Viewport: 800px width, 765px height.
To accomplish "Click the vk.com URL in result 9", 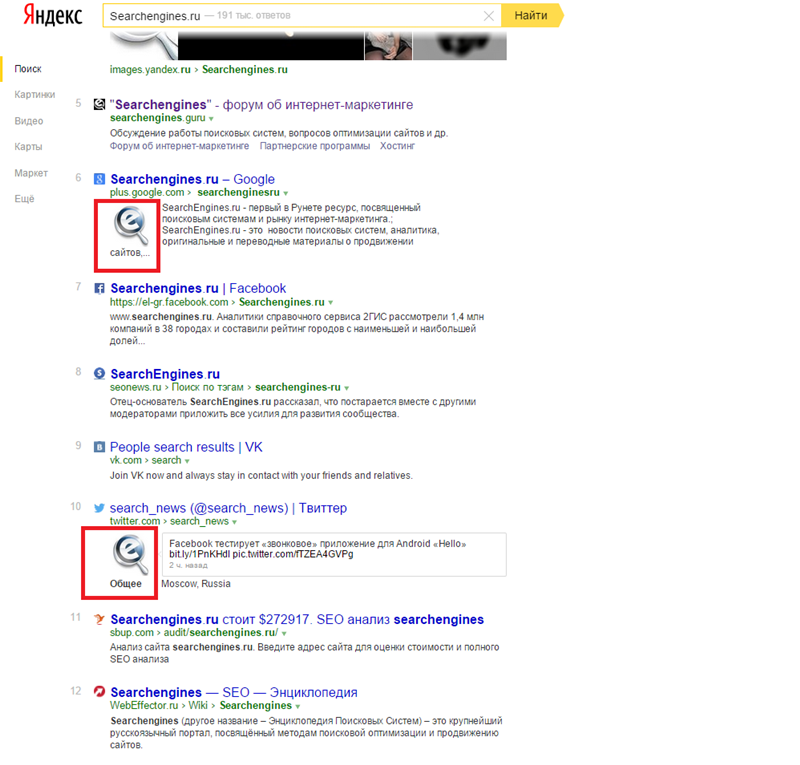I will click(x=126, y=460).
